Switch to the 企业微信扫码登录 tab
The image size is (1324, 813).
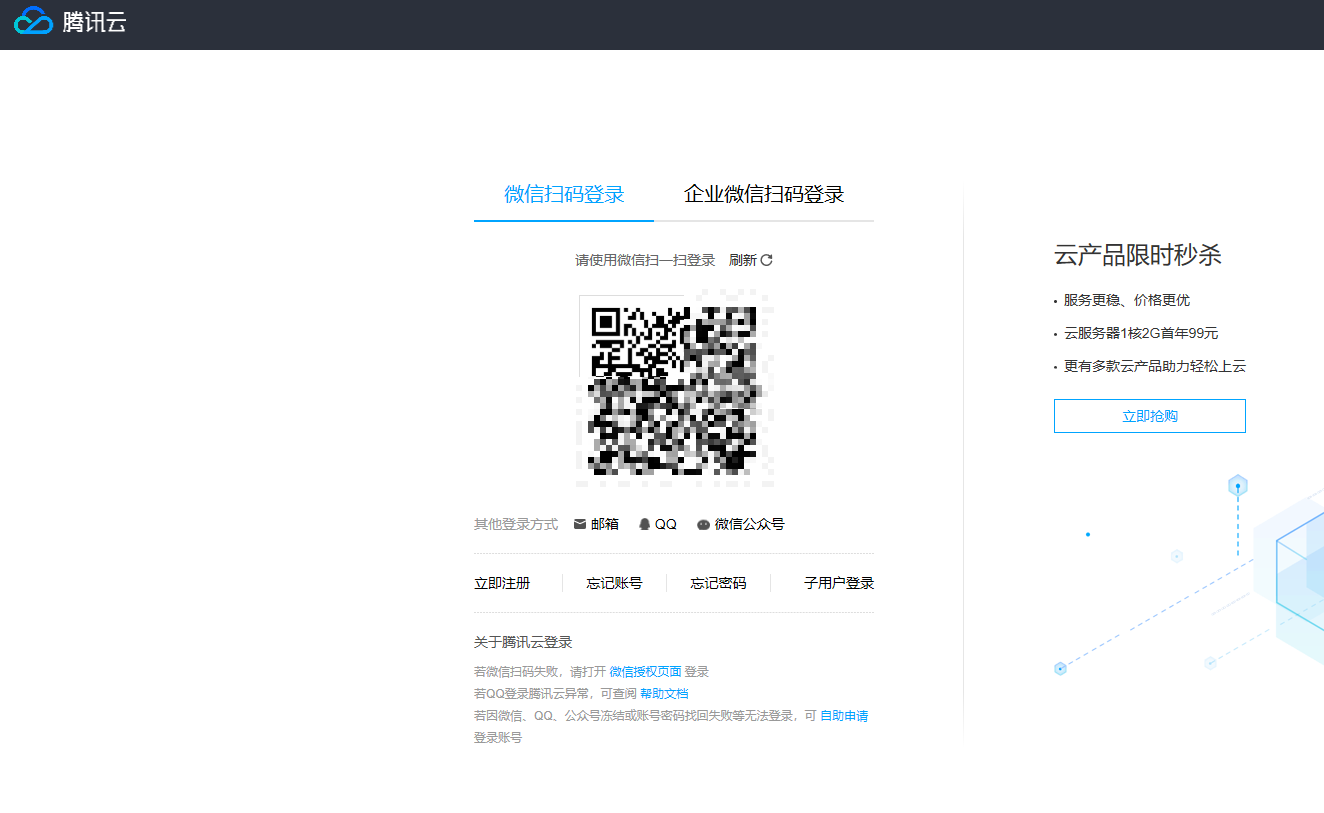pos(764,194)
